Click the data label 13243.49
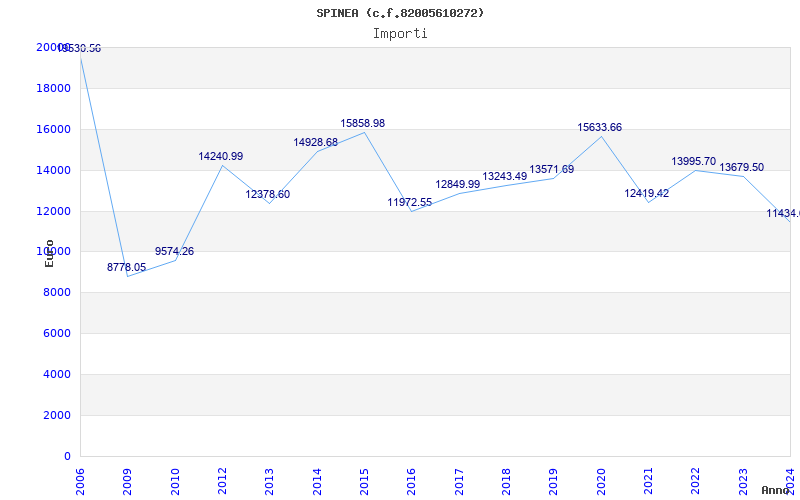800x500 pixels. coord(505,176)
